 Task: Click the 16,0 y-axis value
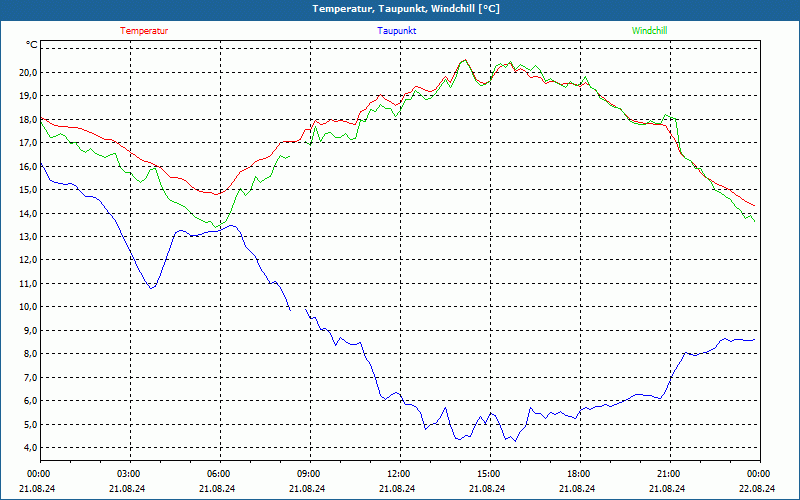[x=28, y=166]
